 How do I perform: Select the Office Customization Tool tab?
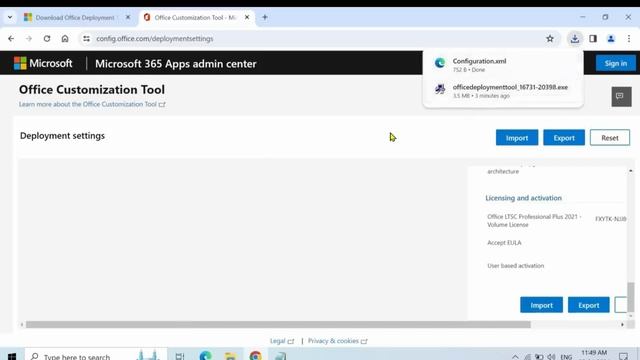click(195, 18)
